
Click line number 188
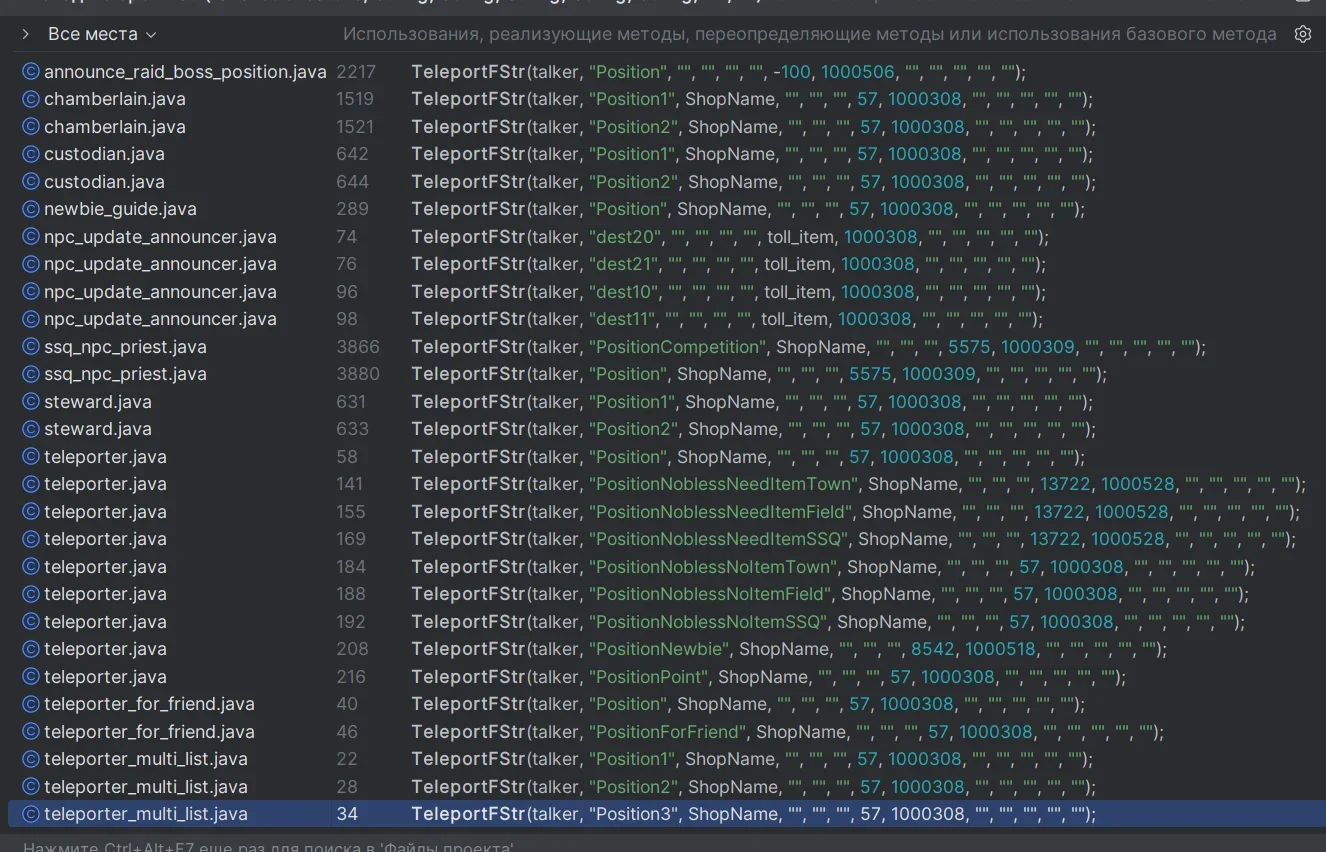click(x=351, y=594)
